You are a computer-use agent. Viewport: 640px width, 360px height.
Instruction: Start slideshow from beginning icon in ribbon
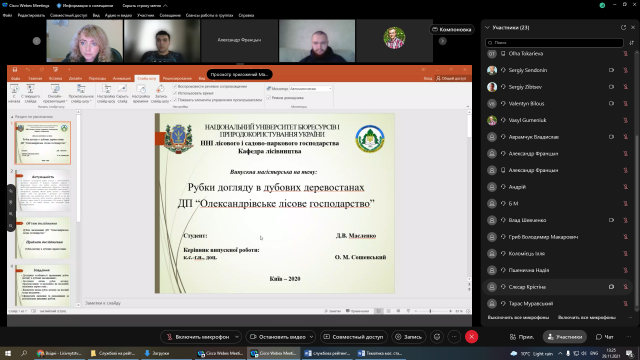[14, 93]
